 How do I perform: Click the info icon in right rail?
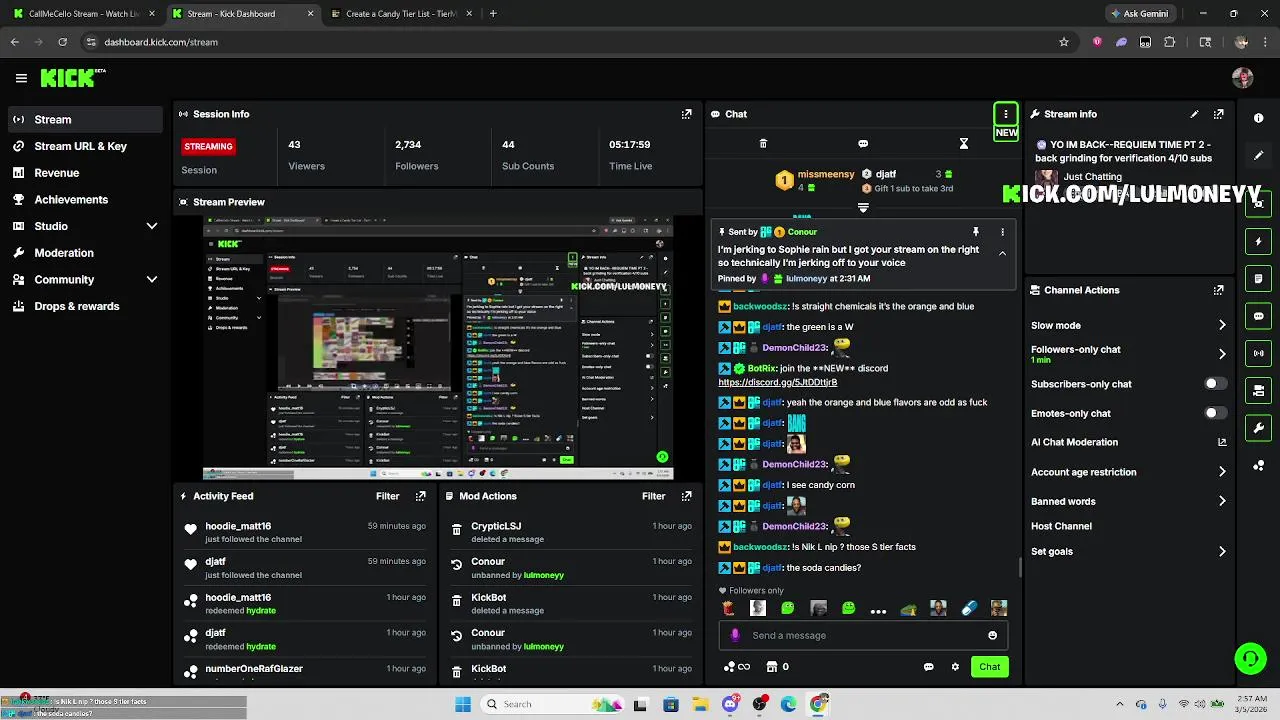(1258, 118)
